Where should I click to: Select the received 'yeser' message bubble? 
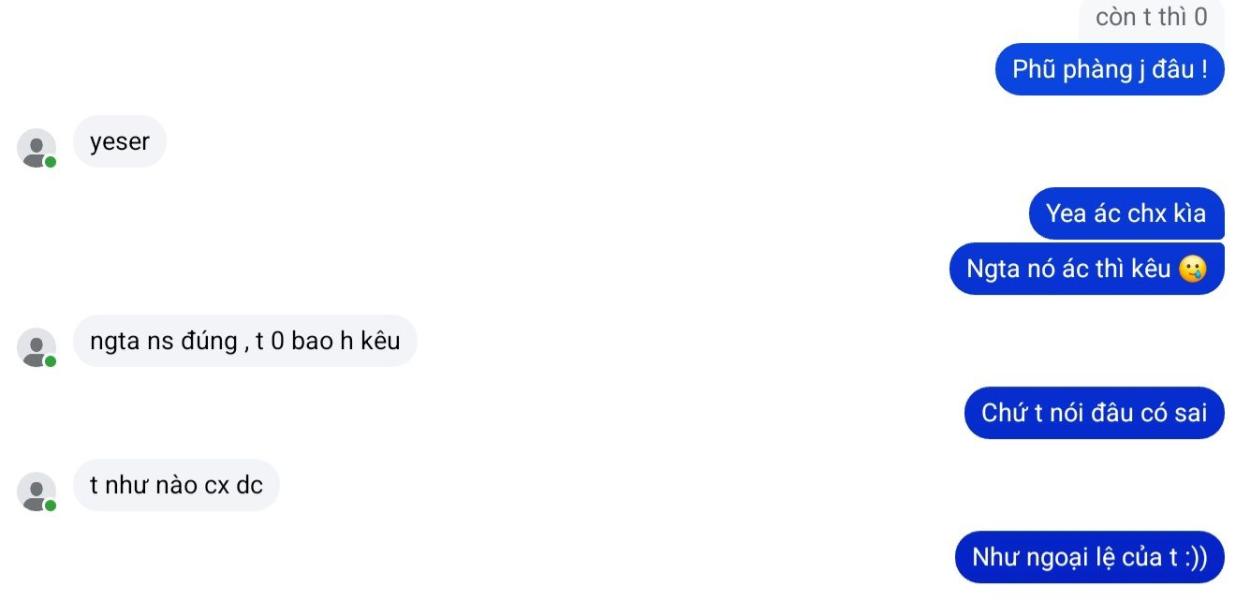coord(120,141)
